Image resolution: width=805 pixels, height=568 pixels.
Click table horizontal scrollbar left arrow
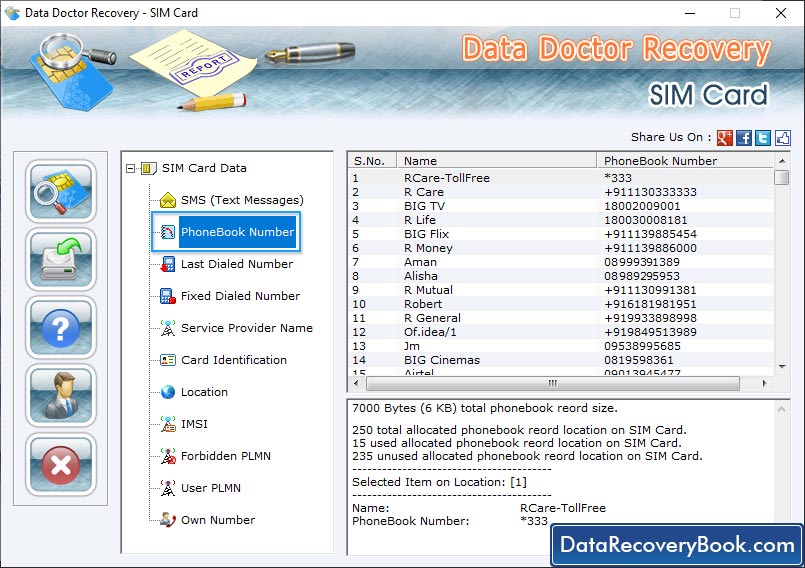[356, 383]
